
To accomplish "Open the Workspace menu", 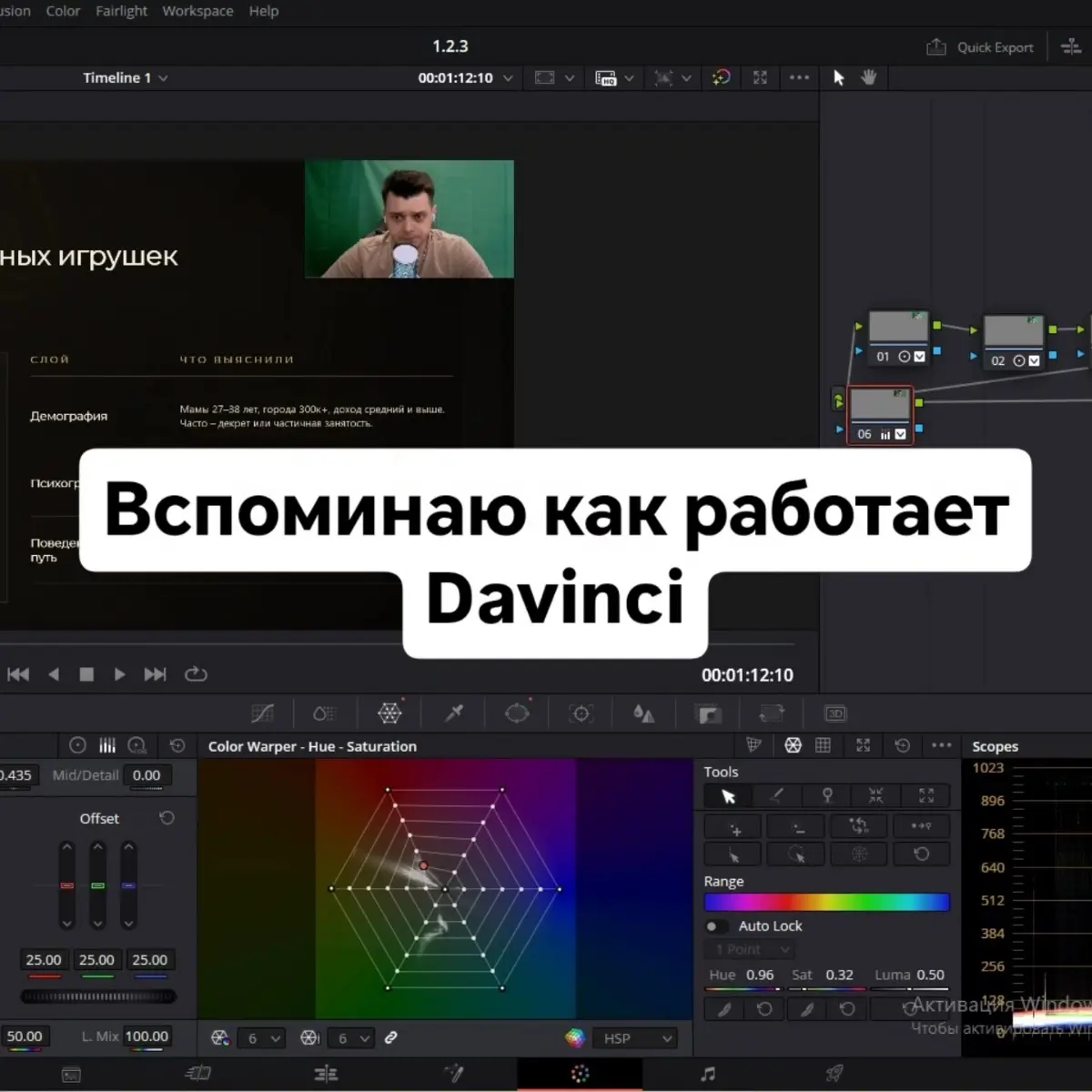I will coord(197,11).
